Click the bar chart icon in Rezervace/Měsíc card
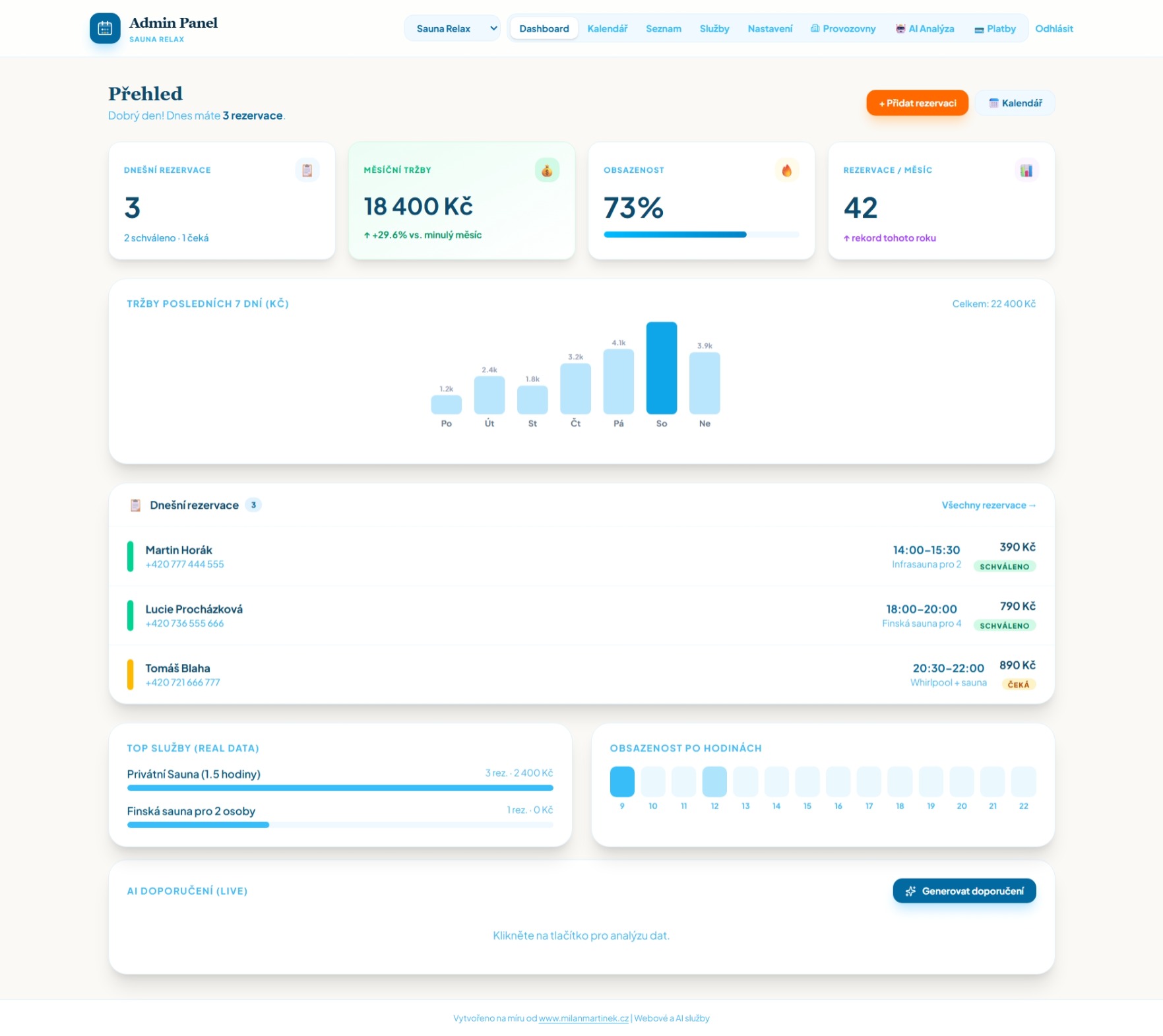This screenshot has width=1163, height=1036. coord(1026,170)
